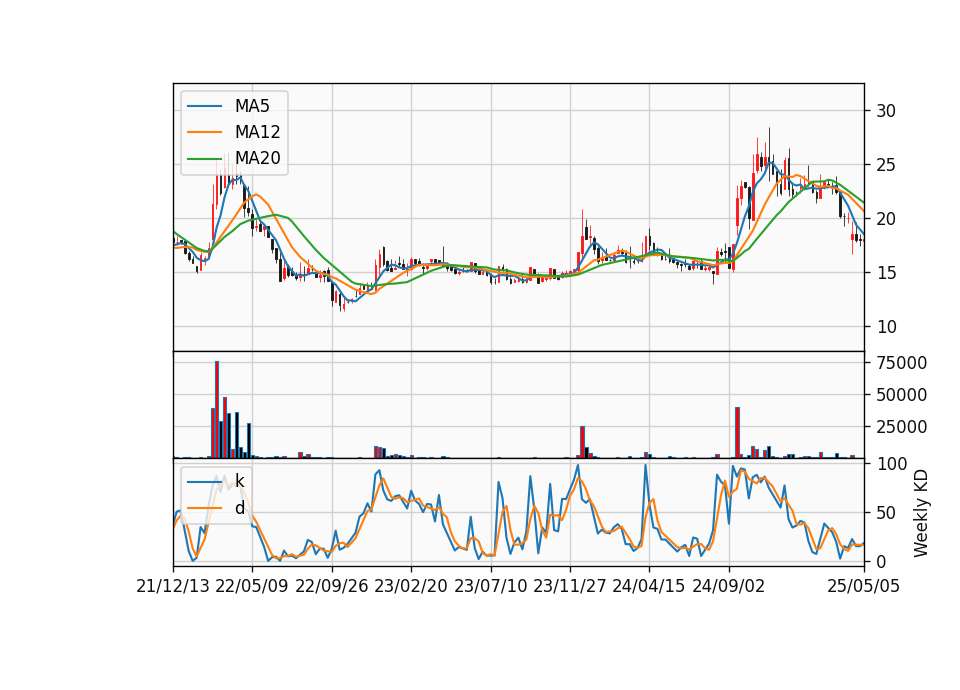Select the MA20 legend label

(257, 158)
